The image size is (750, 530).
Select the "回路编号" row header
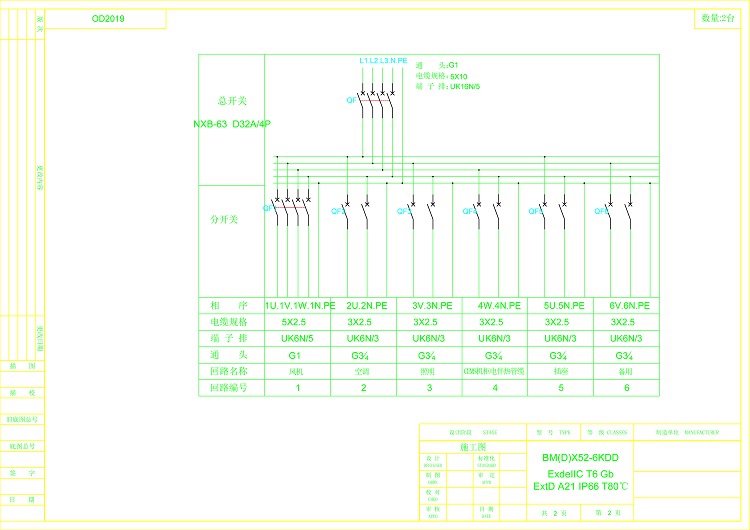229,387
